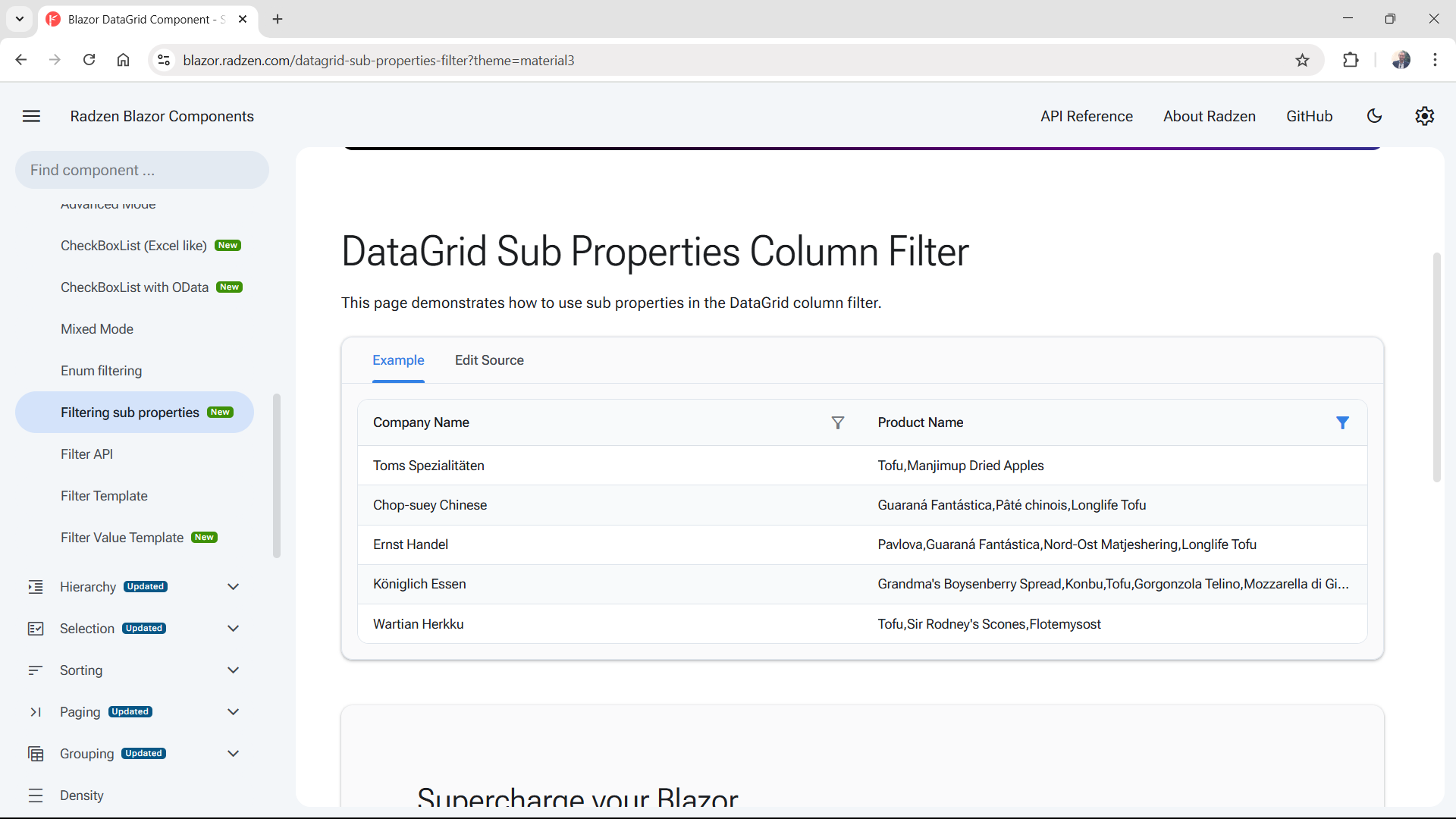This screenshot has height=819, width=1456.
Task: Expand the Selection section chevron
Action: coord(234,629)
